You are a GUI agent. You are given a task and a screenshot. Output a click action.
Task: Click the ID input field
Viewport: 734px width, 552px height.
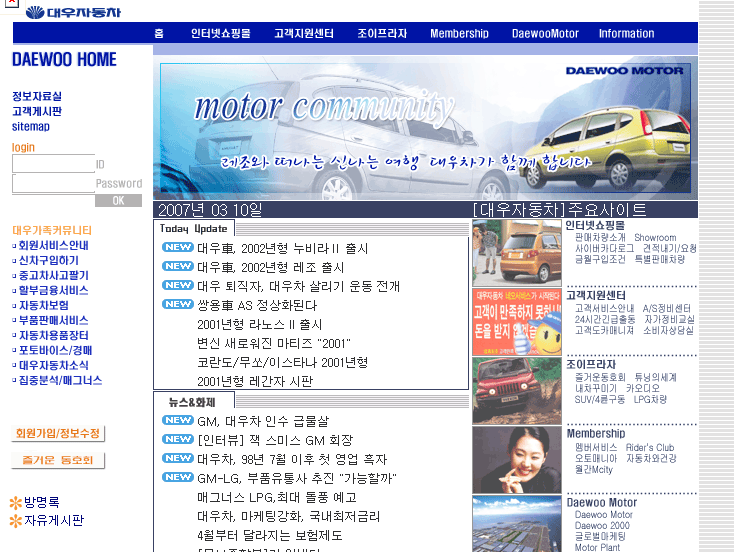point(53,164)
